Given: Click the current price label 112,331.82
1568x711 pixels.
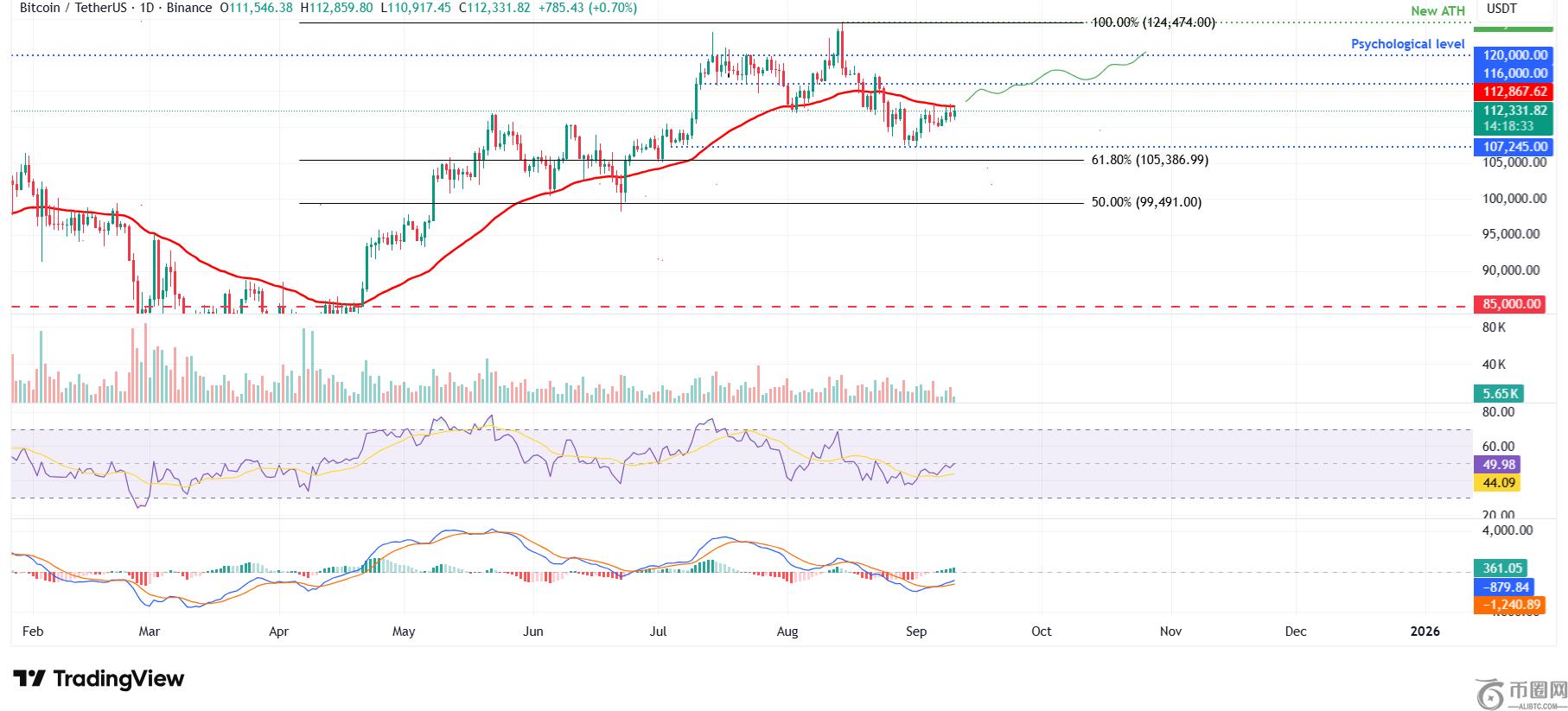Looking at the screenshot, I should tap(1514, 111).
